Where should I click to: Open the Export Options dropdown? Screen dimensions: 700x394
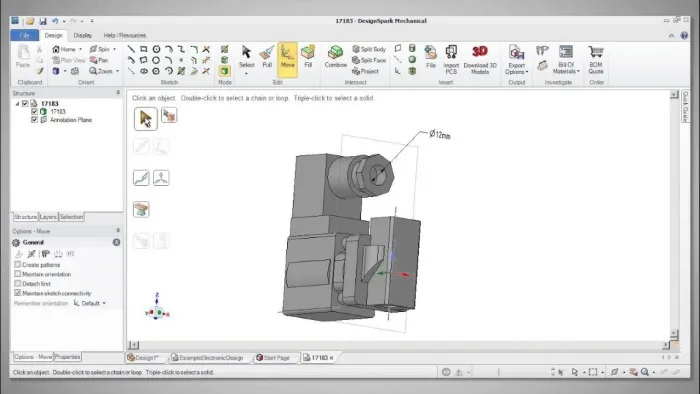(x=517, y=60)
